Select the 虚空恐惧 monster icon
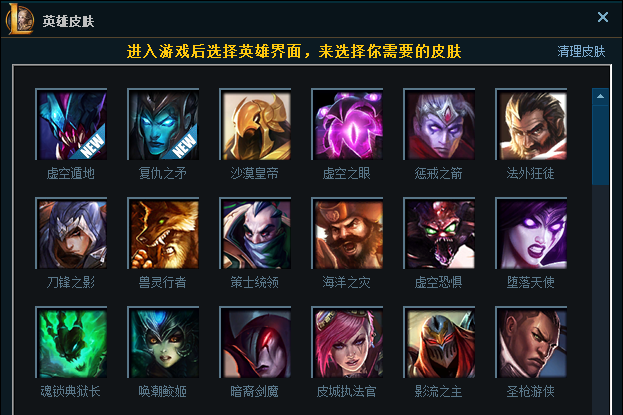 (x=439, y=233)
